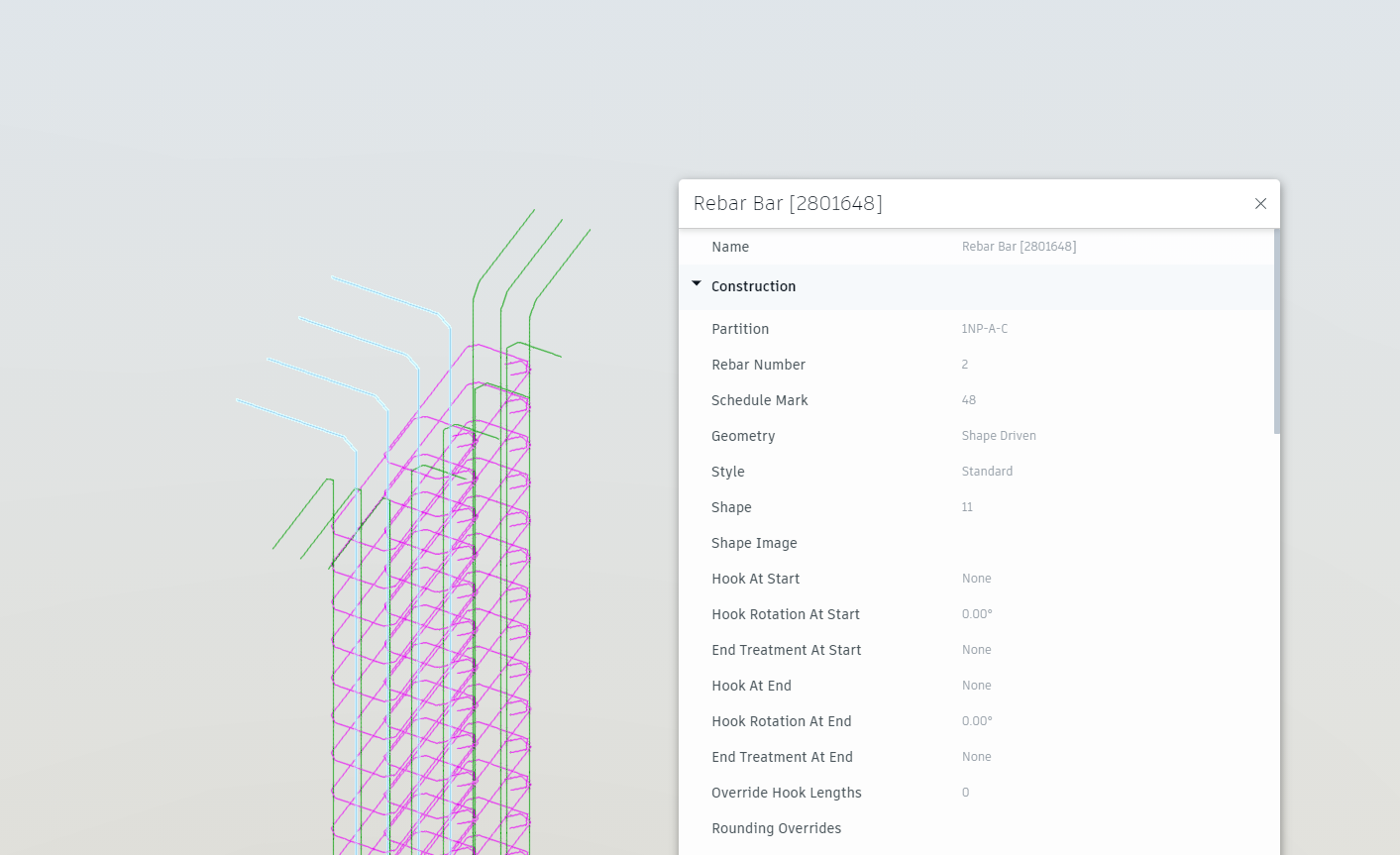Select the End Treatment At Start row
This screenshot has height=855, width=1400.
tap(976, 649)
